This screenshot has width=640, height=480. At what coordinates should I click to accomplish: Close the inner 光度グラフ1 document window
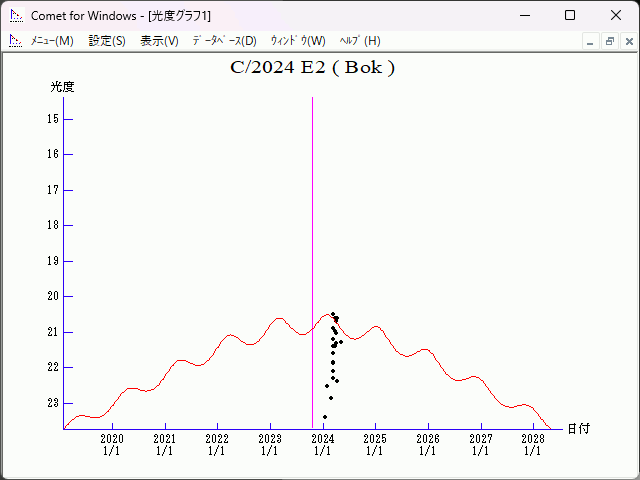point(627,41)
